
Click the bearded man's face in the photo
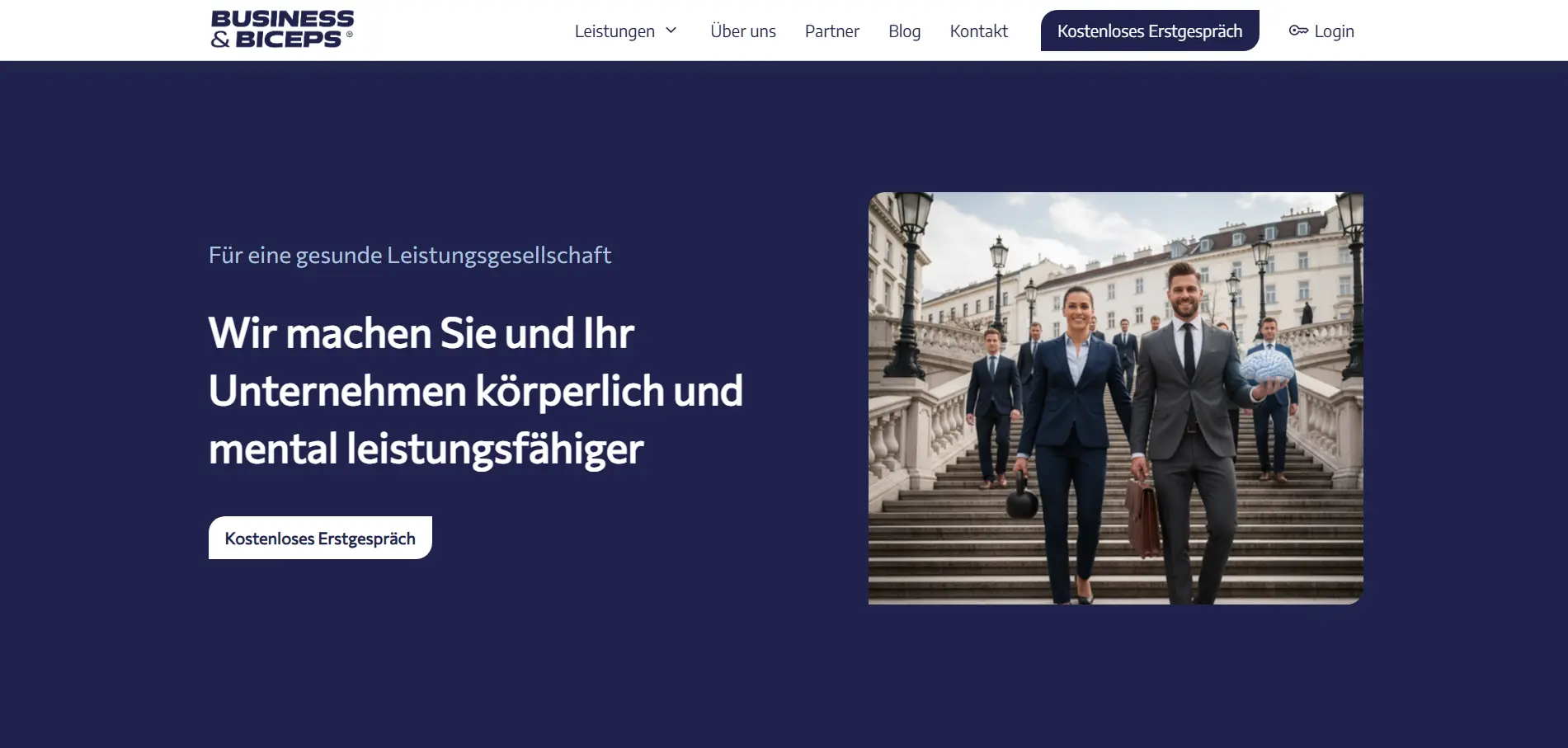pos(1184,292)
